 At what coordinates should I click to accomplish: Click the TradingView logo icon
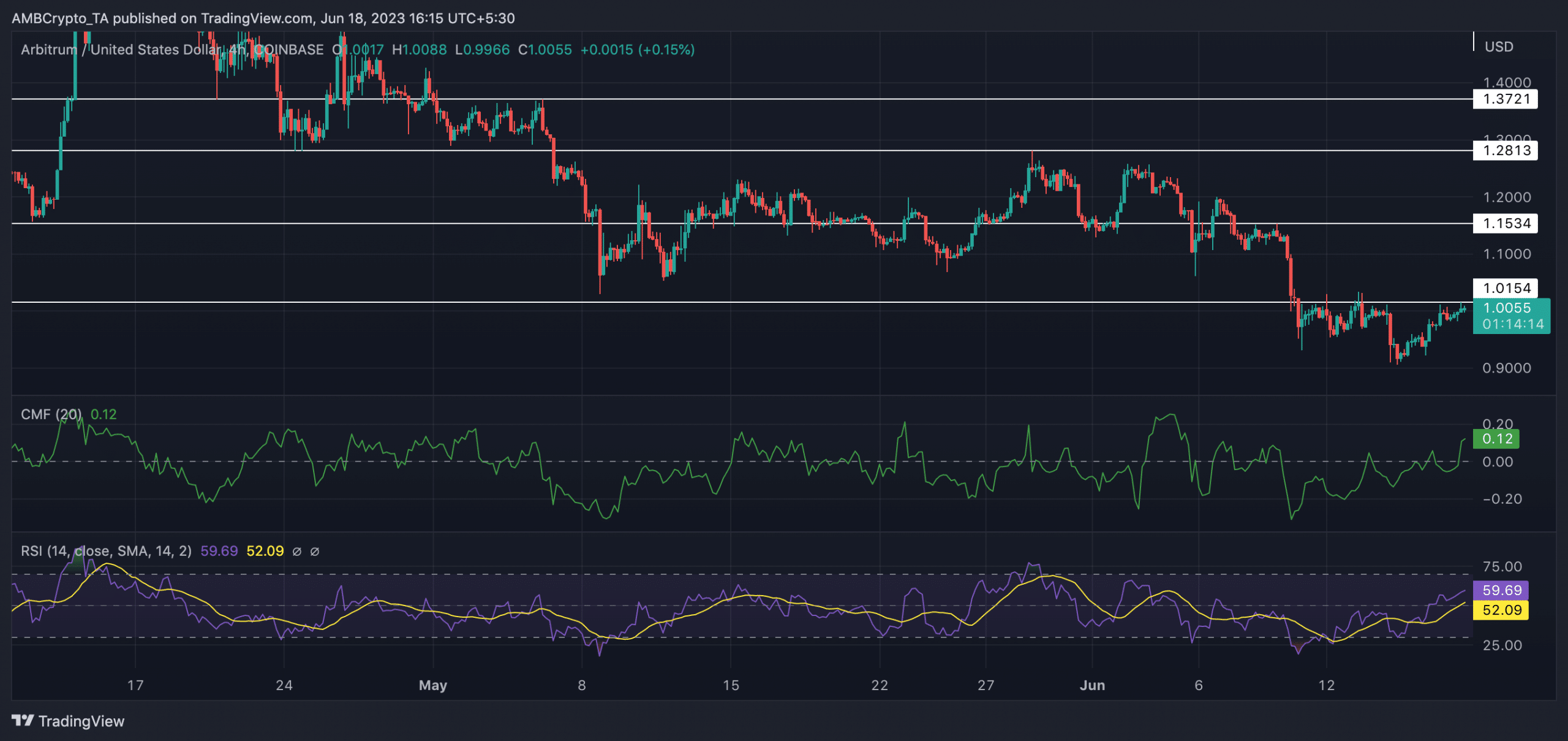pyautogui.click(x=23, y=721)
